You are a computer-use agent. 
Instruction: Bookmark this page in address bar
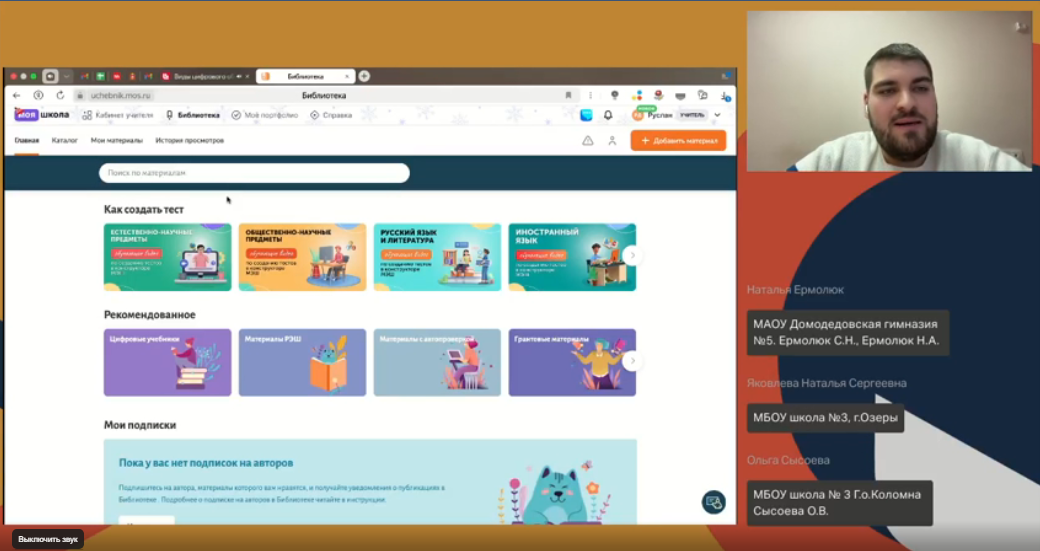(568, 95)
